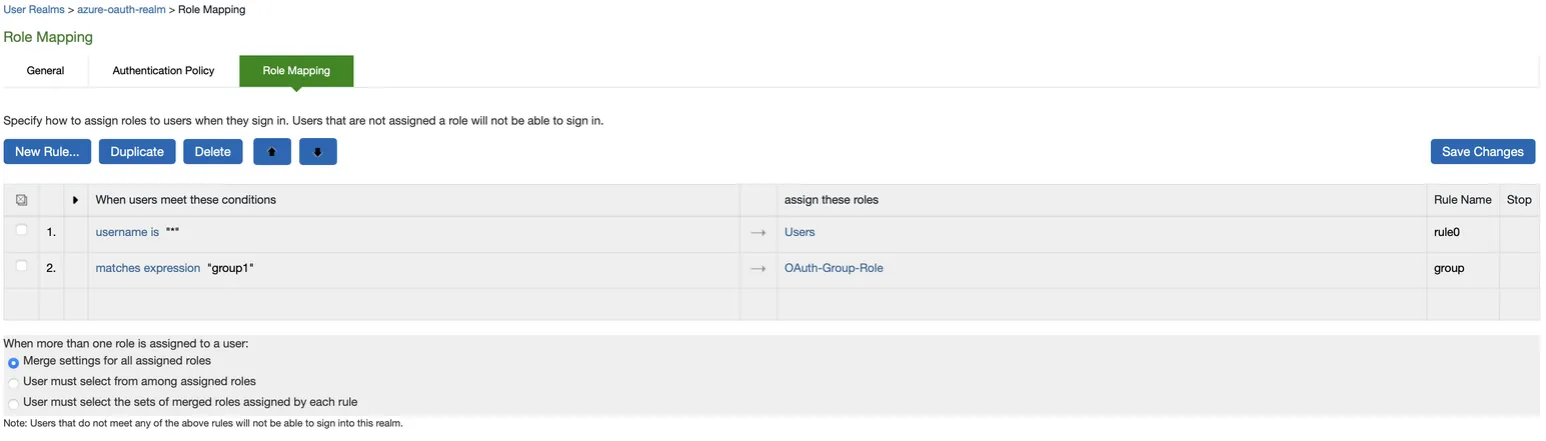Go to User Realms breadcrumb
Image resolution: width=1546 pixels, height=441 pixels.
36,9
